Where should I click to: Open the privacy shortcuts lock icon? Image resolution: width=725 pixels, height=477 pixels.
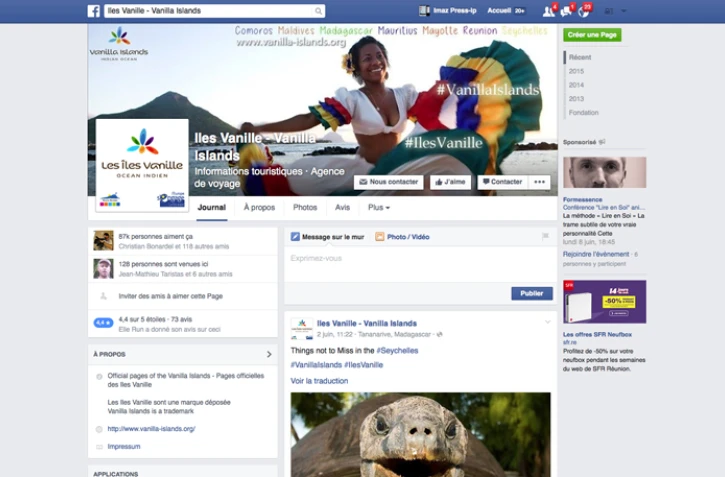point(609,11)
